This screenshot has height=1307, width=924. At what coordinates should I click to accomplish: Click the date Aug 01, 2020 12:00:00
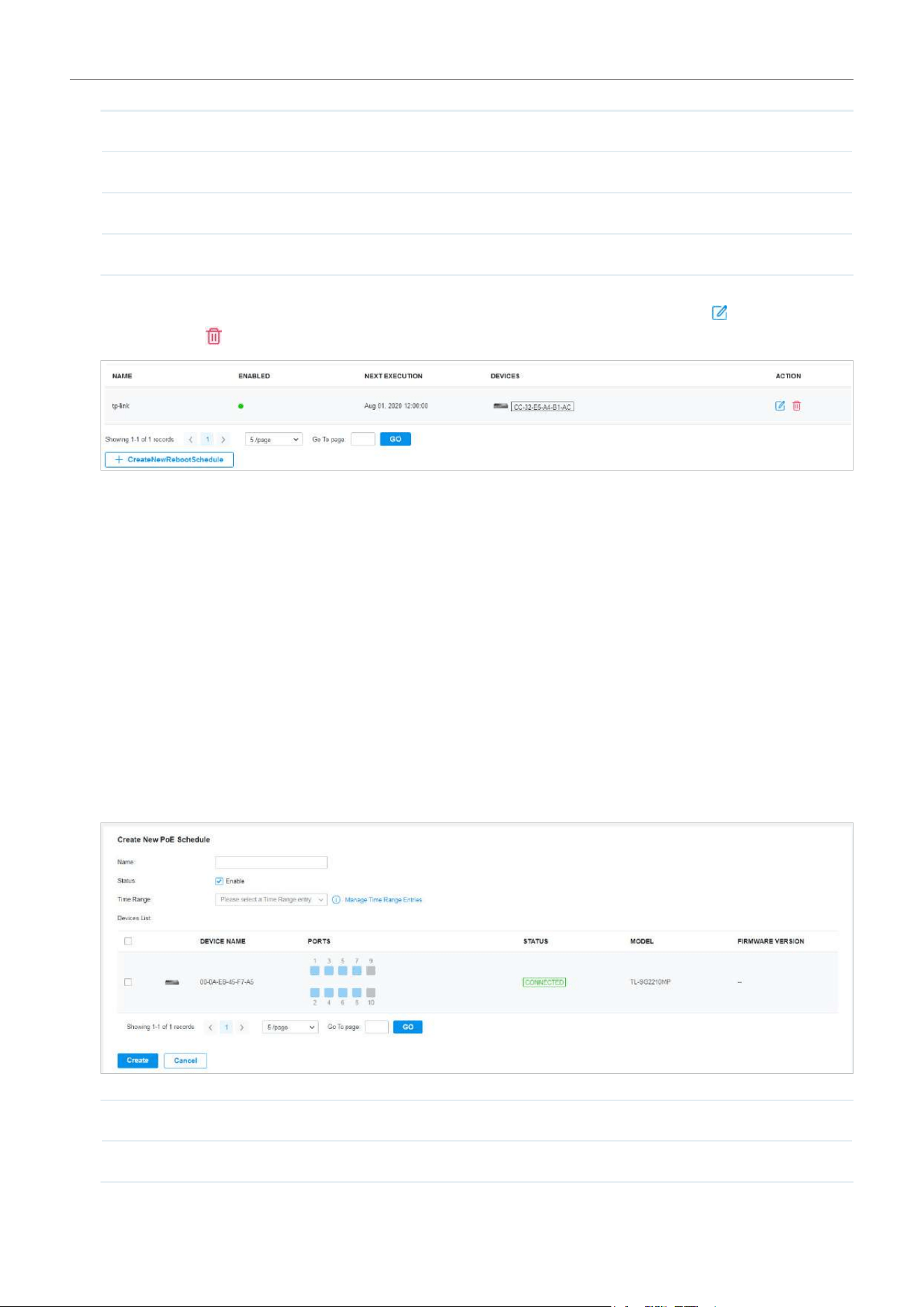tap(396, 406)
